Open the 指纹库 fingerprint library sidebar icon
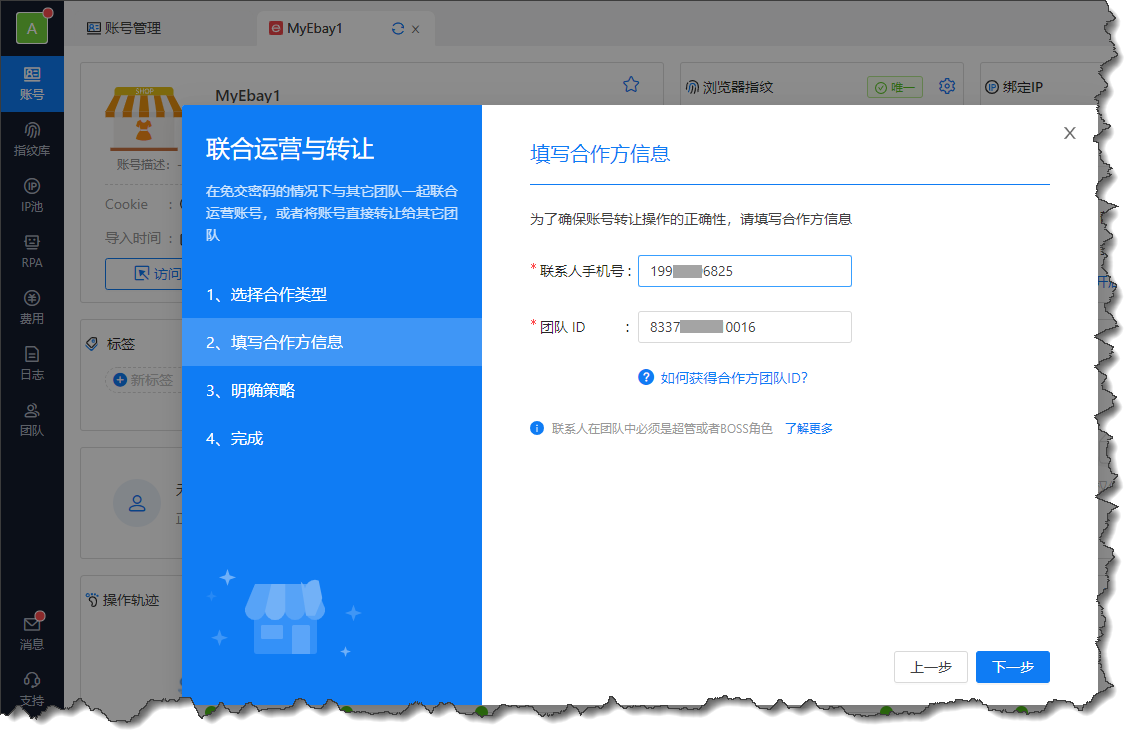Viewport: 1140px width, 742px height. [32, 139]
